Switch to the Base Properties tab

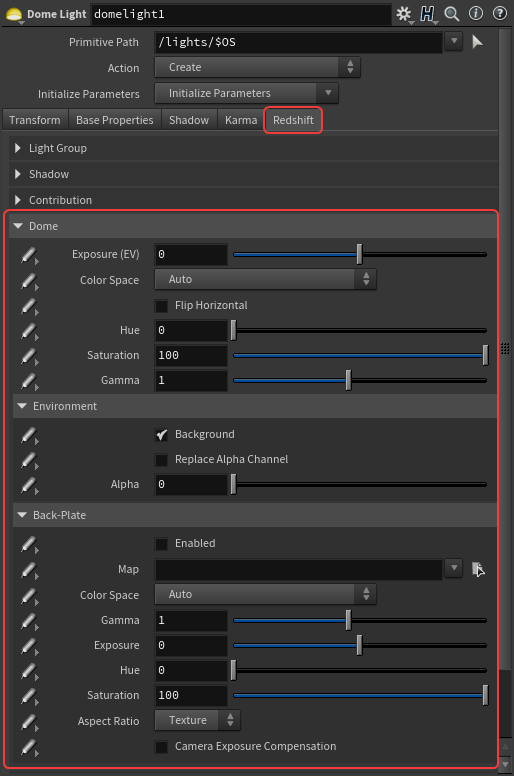tap(115, 120)
